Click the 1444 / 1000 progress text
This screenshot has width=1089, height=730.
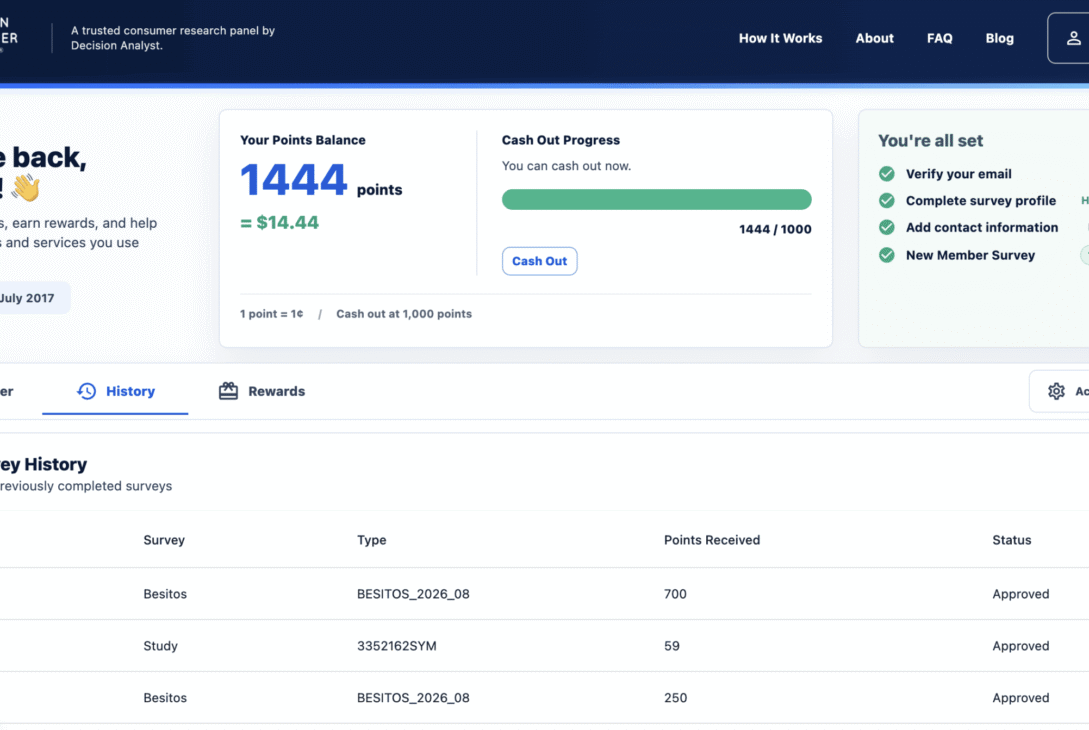(775, 229)
